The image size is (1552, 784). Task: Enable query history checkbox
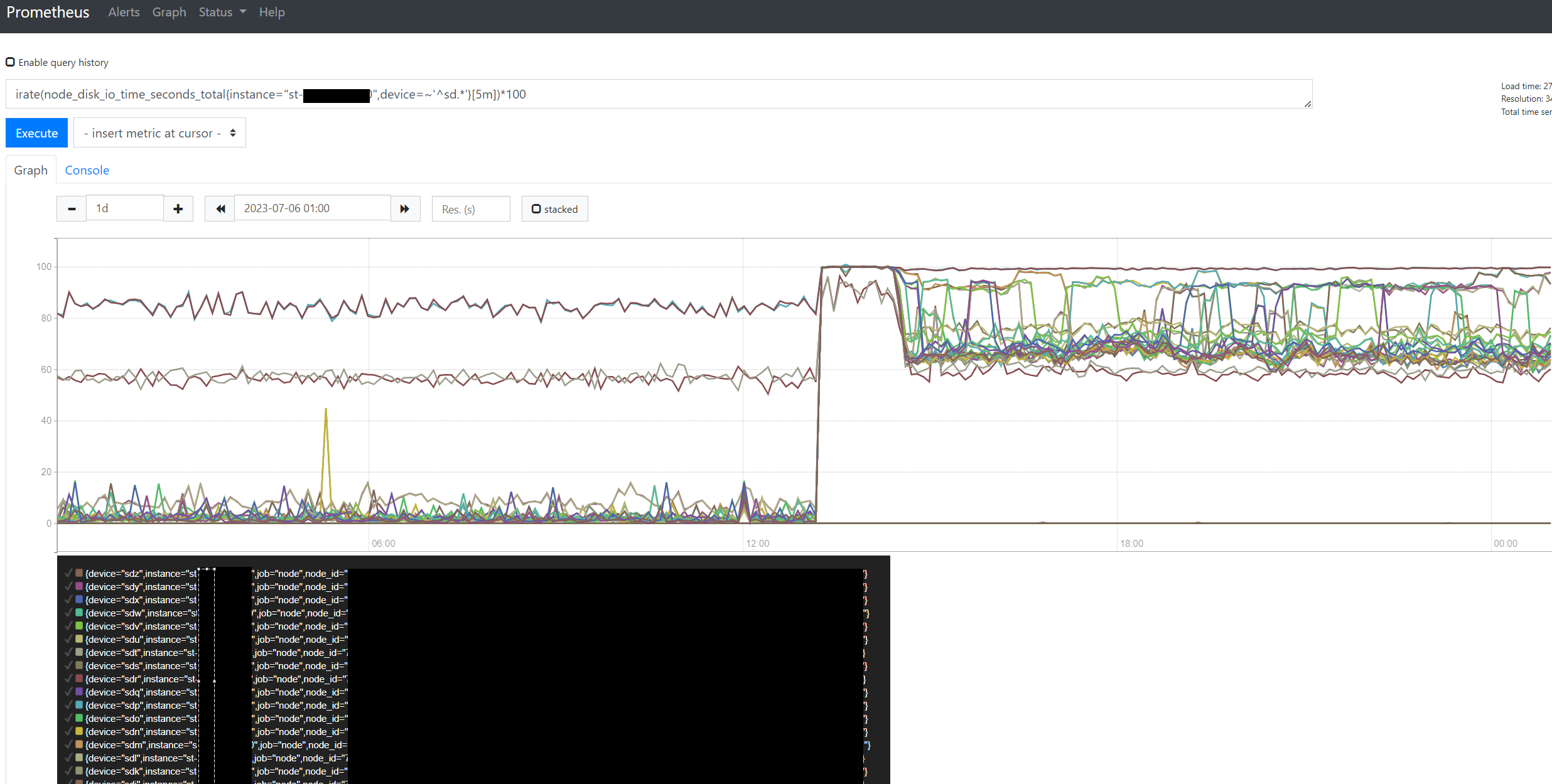coord(10,62)
